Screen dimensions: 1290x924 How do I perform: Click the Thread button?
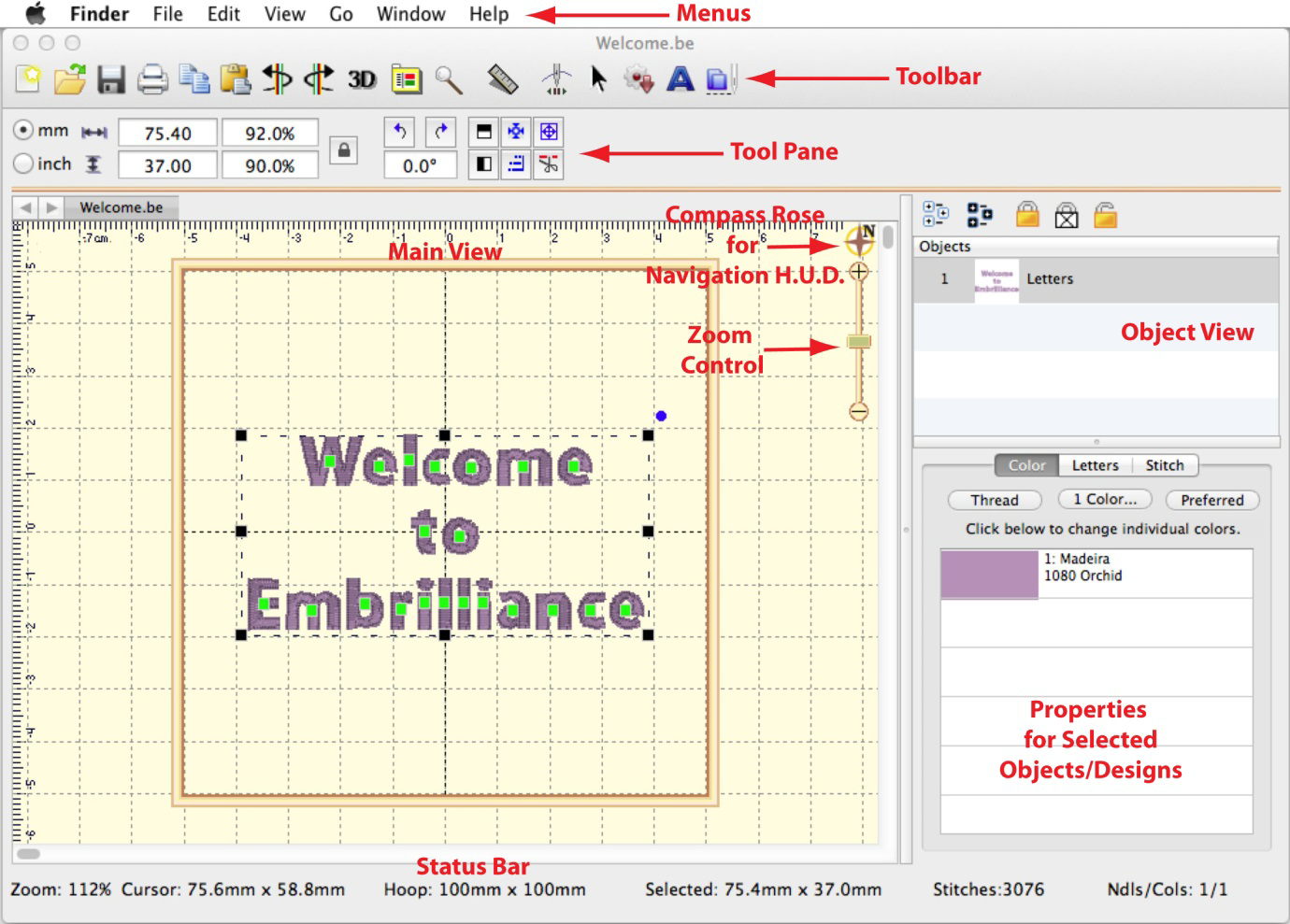coord(994,500)
